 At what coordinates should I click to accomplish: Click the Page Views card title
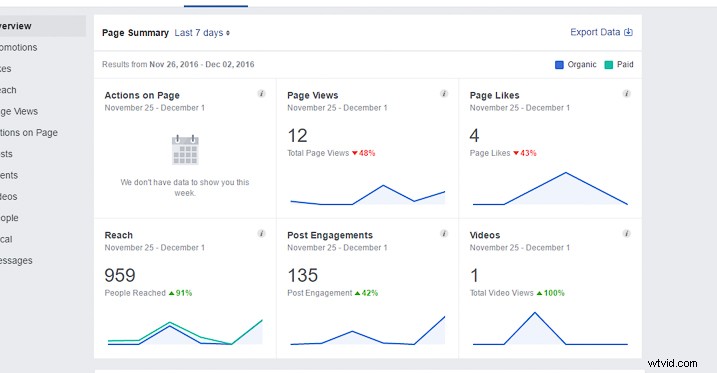click(313, 96)
